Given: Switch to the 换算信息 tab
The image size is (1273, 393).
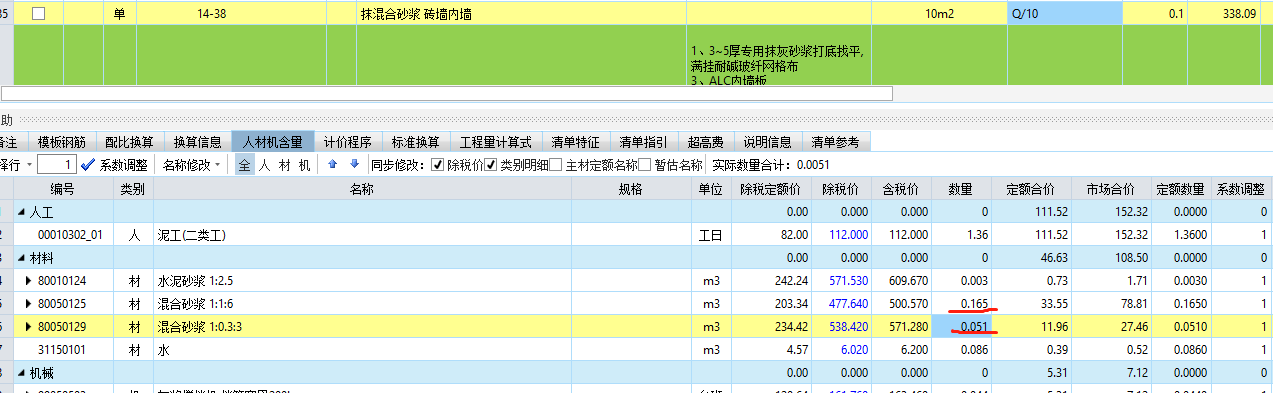Looking at the screenshot, I should click(x=198, y=141).
